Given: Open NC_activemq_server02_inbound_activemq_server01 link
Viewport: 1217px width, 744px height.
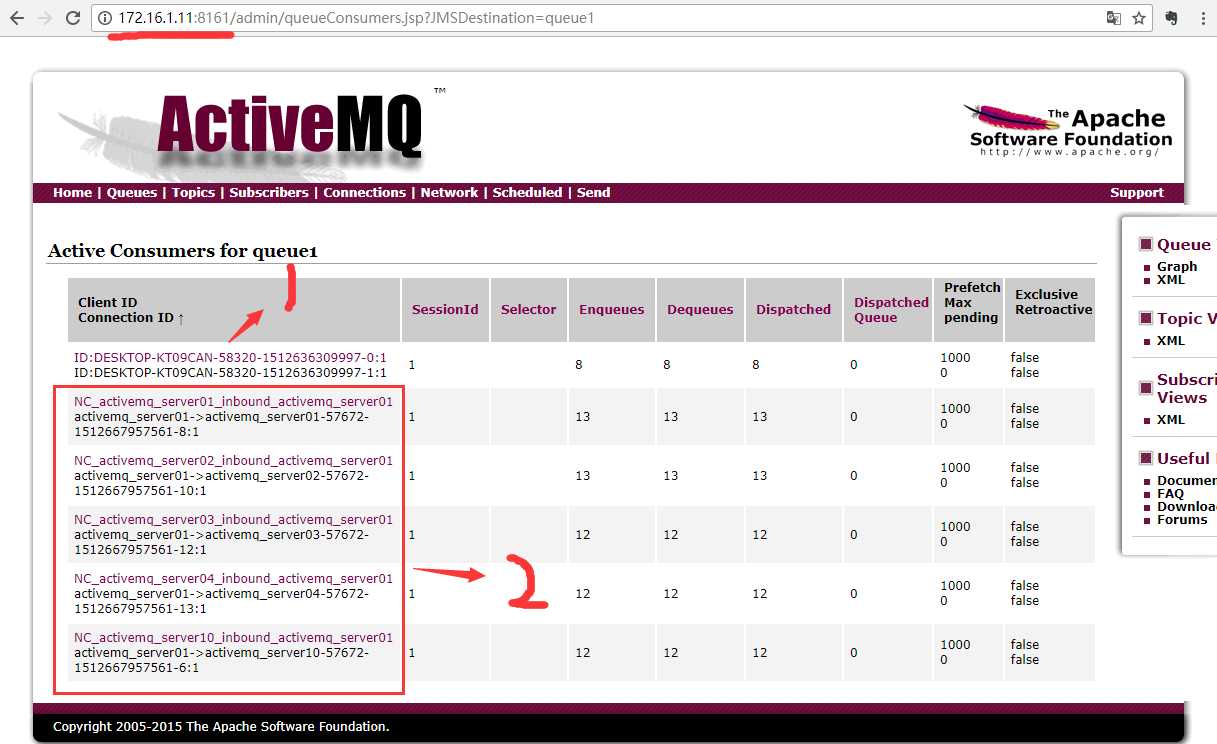Looking at the screenshot, I should click(233, 461).
